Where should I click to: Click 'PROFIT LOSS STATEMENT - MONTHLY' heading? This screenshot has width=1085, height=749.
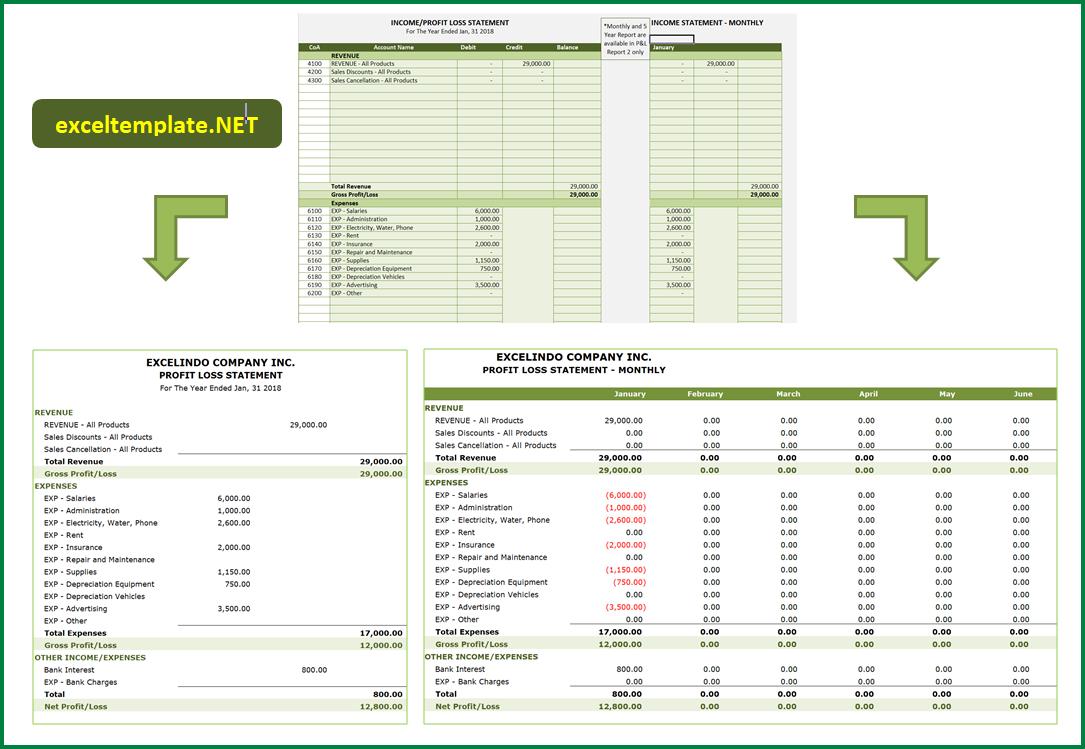574,370
